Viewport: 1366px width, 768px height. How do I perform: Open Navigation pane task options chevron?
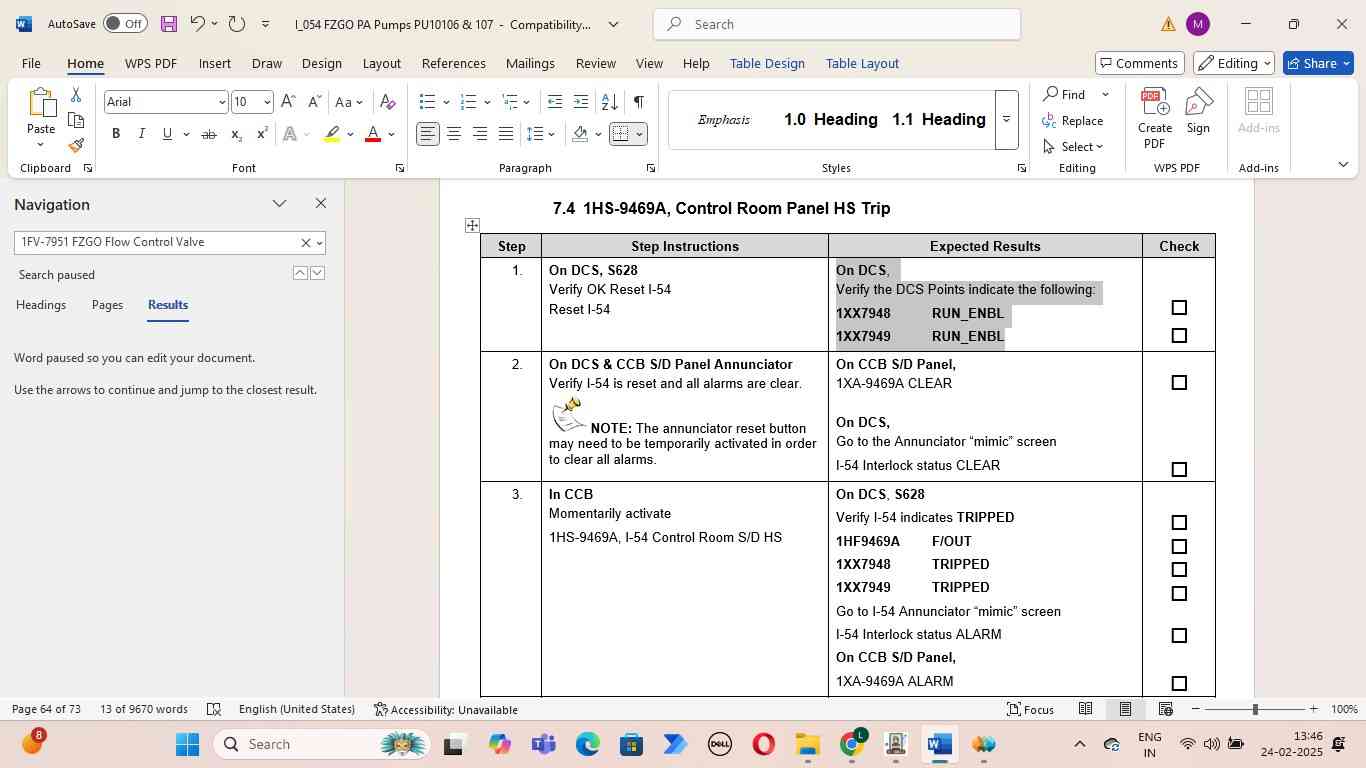click(279, 204)
